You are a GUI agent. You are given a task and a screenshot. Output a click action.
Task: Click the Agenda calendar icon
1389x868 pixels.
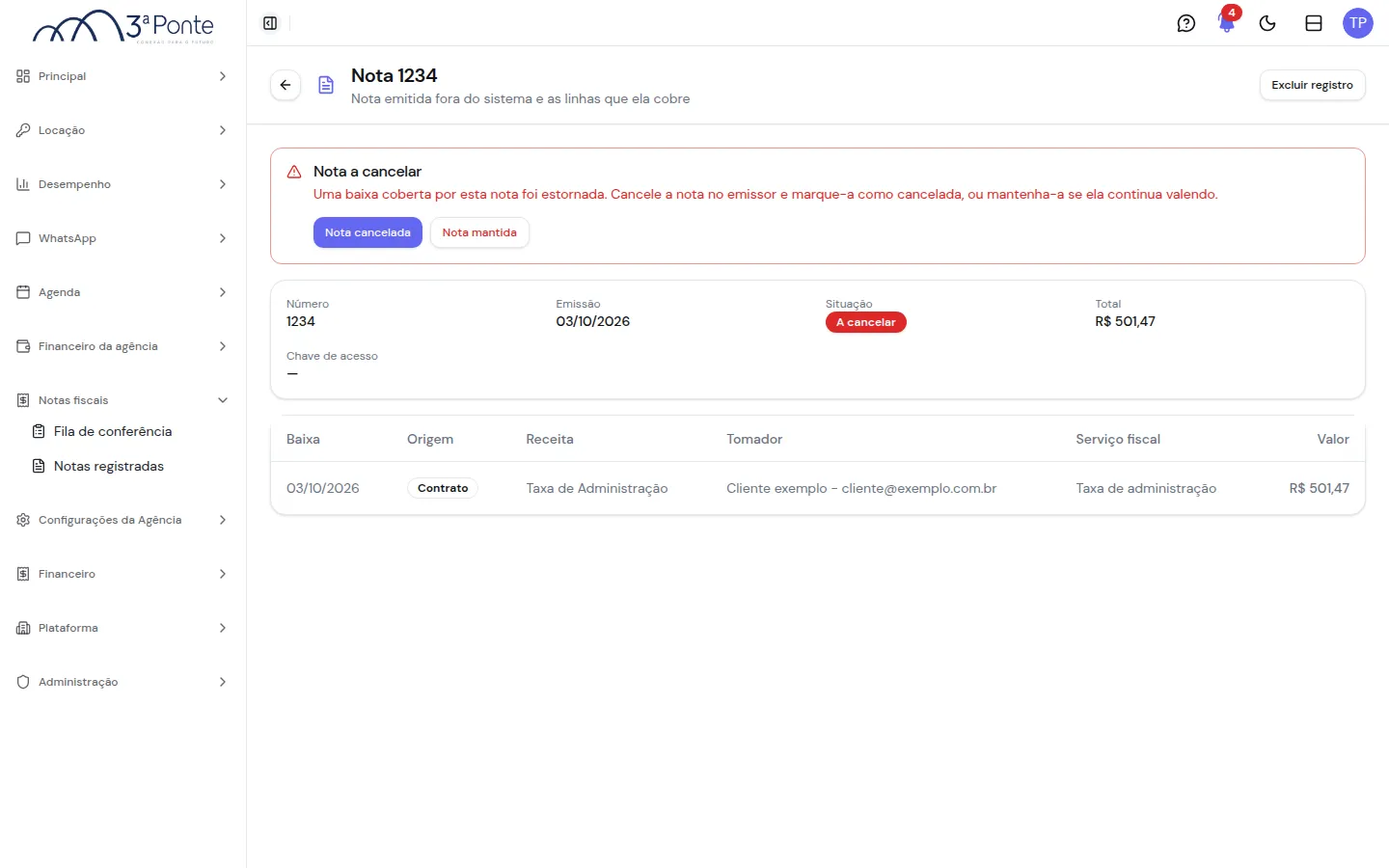tap(23, 292)
